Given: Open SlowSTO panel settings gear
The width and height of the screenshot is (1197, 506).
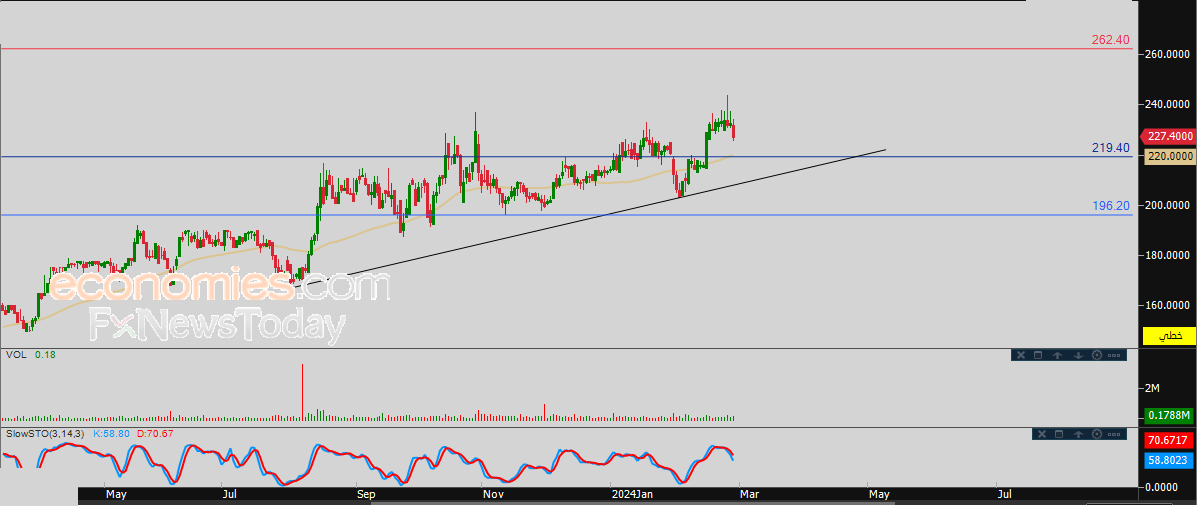Looking at the screenshot, I should click(1097, 434).
